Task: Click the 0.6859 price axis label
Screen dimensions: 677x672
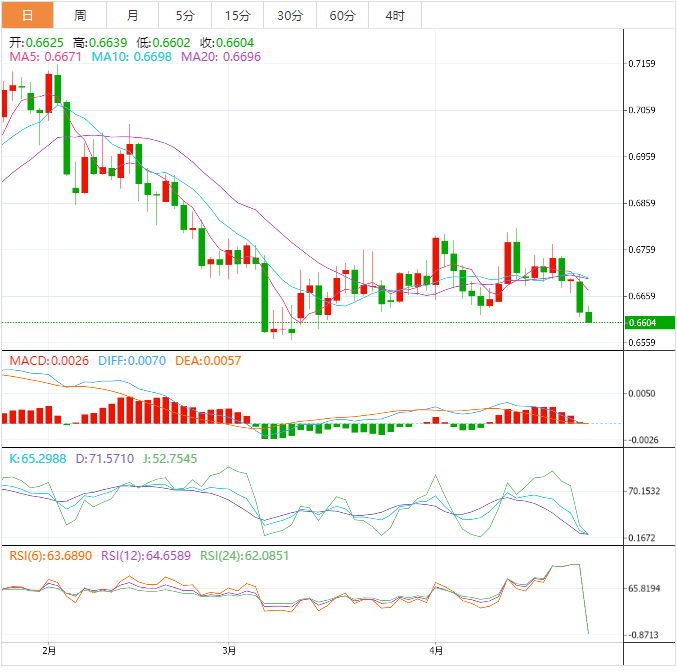Action: point(642,203)
